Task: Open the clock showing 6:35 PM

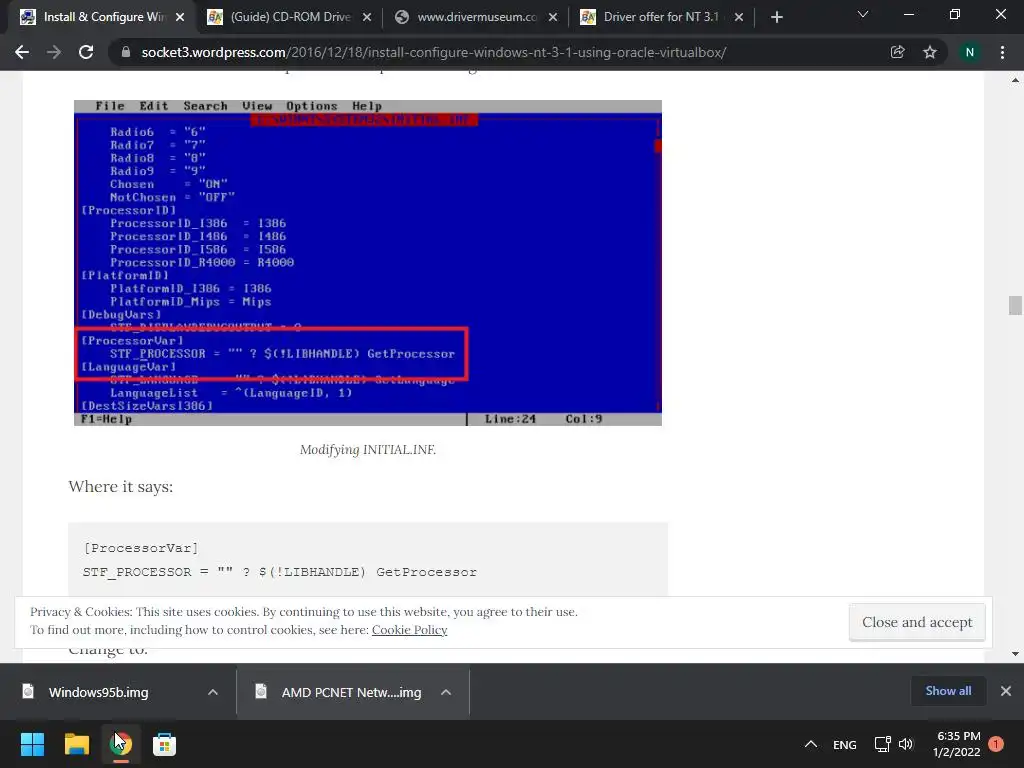Action: click(957, 744)
